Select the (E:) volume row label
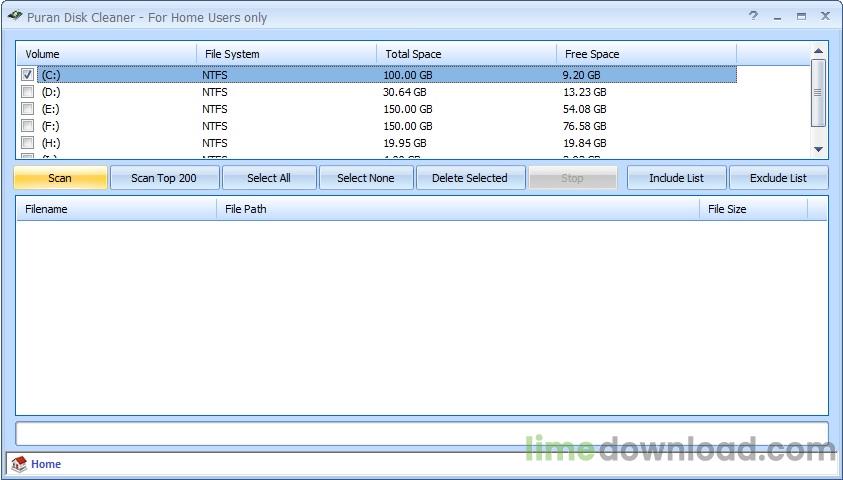 [x=51, y=109]
